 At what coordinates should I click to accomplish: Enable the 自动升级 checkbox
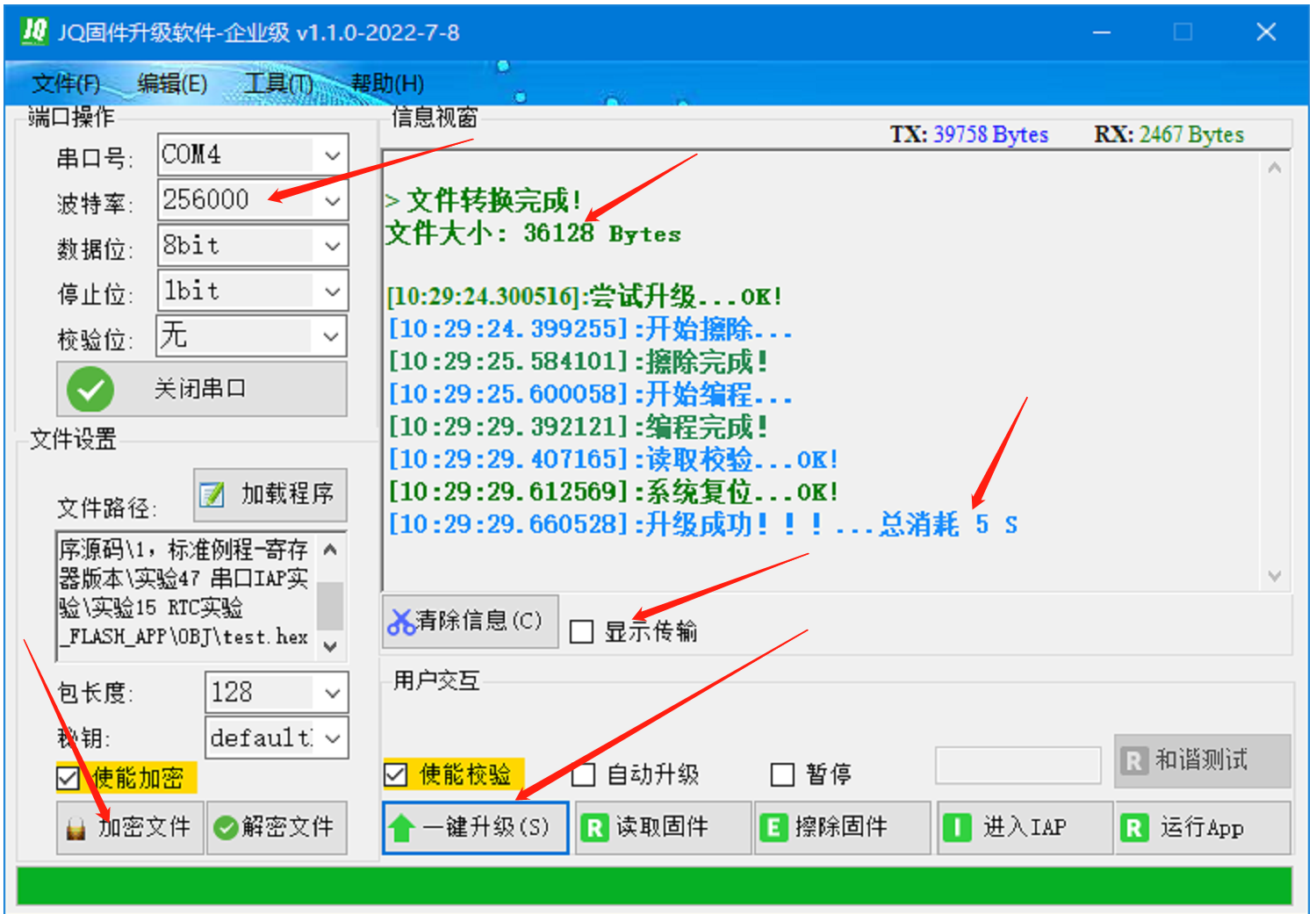click(582, 774)
